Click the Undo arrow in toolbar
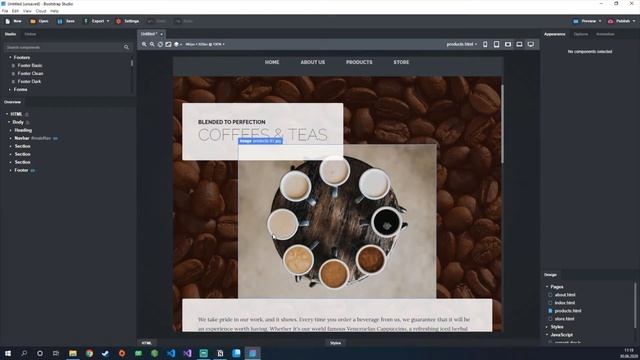This screenshot has width=640, height=360. tap(150, 21)
